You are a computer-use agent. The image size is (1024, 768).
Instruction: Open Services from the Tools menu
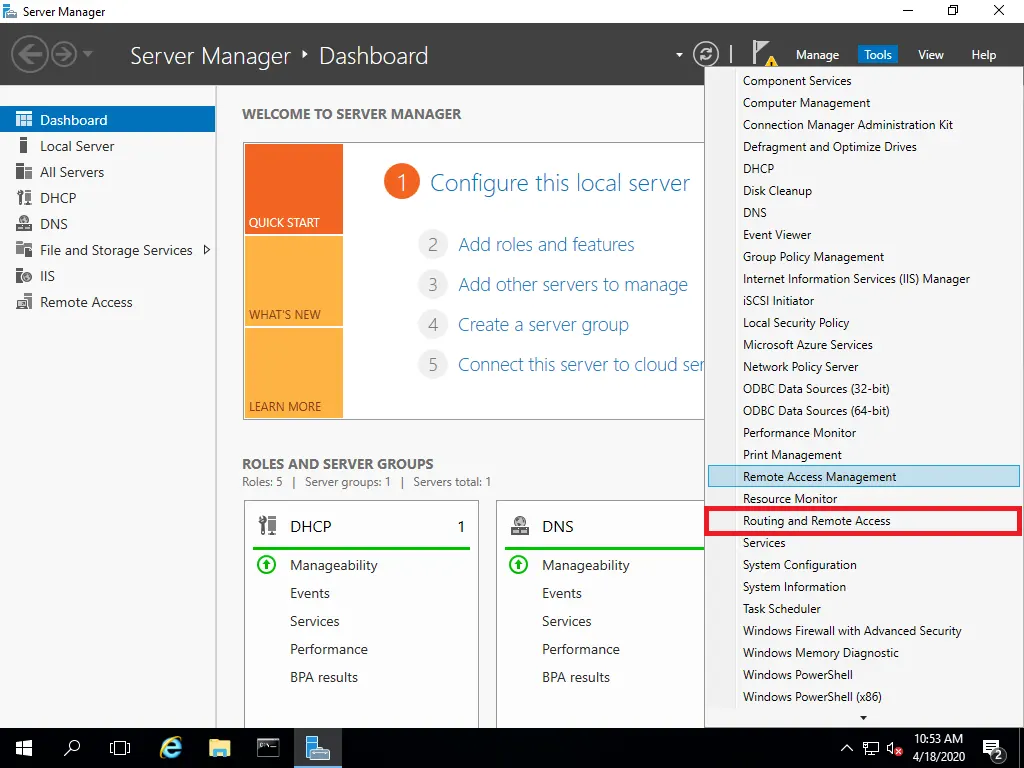(x=863, y=543)
